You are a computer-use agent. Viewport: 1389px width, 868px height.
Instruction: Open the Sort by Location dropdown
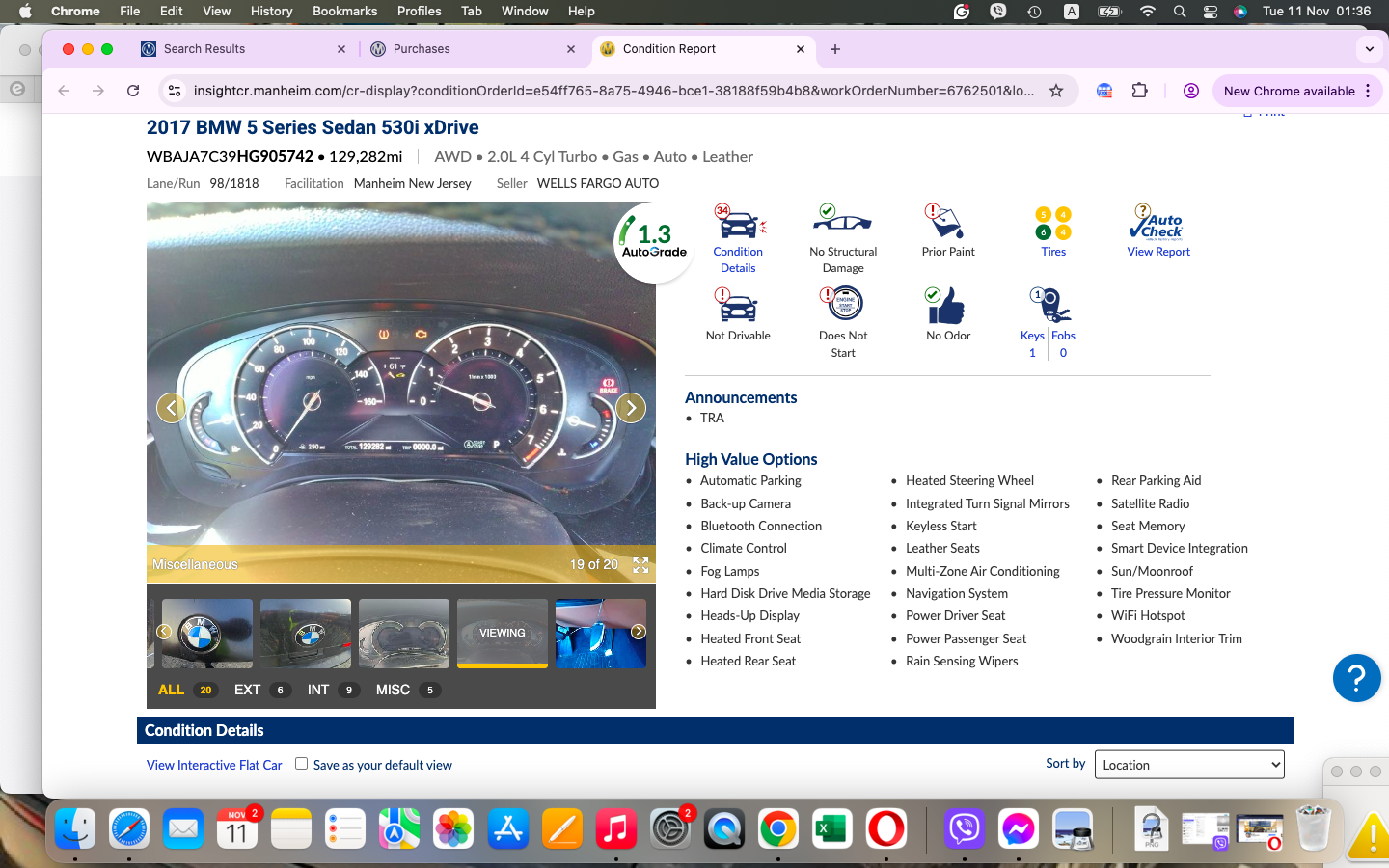pyautogui.click(x=1191, y=765)
